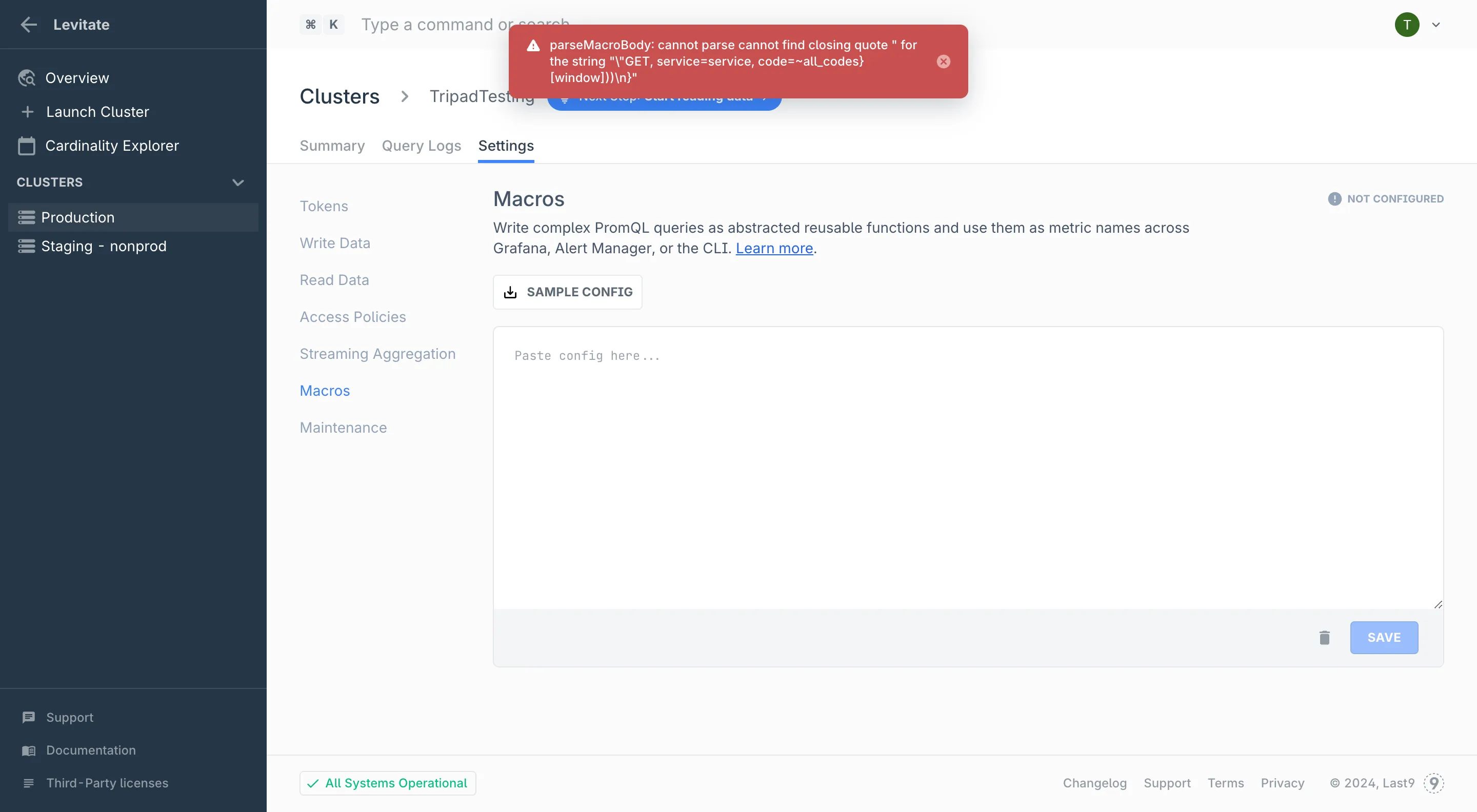The image size is (1477, 812).
Task: Click the back arrow next to Levitate
Action: (28, 25)
